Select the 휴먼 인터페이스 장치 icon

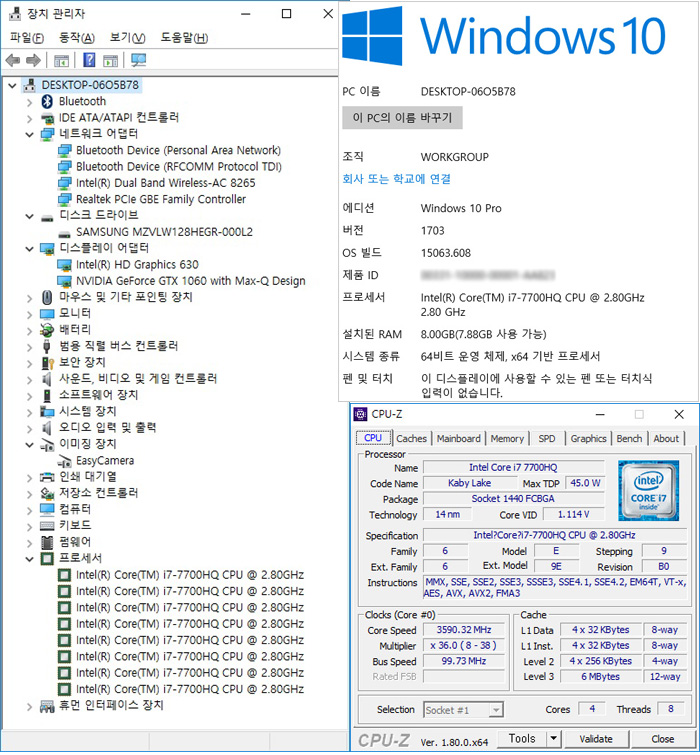pos(47,706)
